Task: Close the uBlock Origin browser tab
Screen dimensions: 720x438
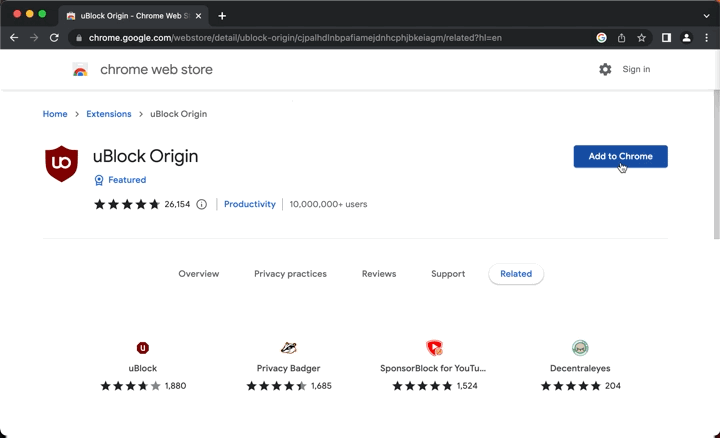Action: 198,16
